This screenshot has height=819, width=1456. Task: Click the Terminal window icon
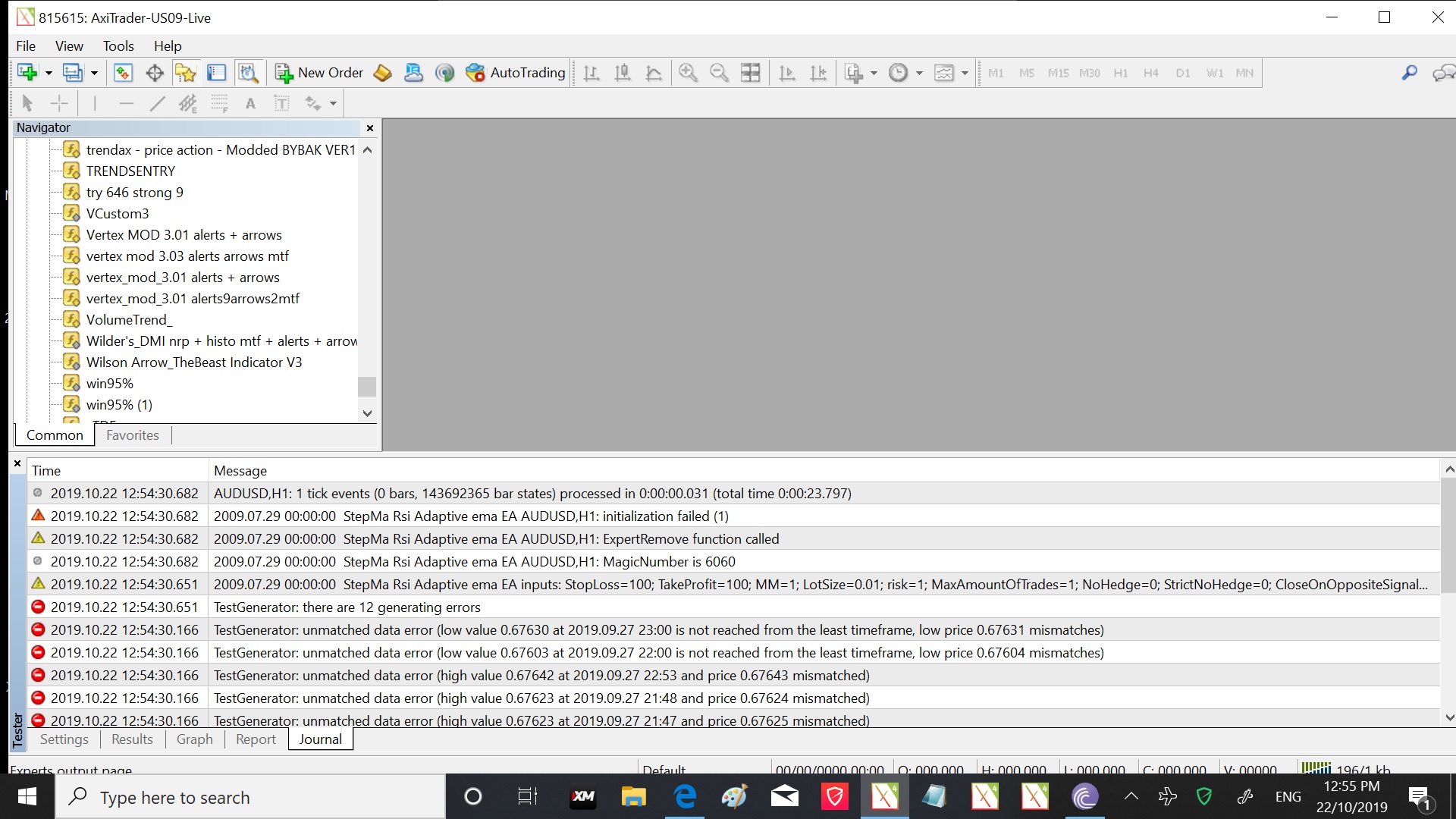pyautogui.click(x=217, y=73)
